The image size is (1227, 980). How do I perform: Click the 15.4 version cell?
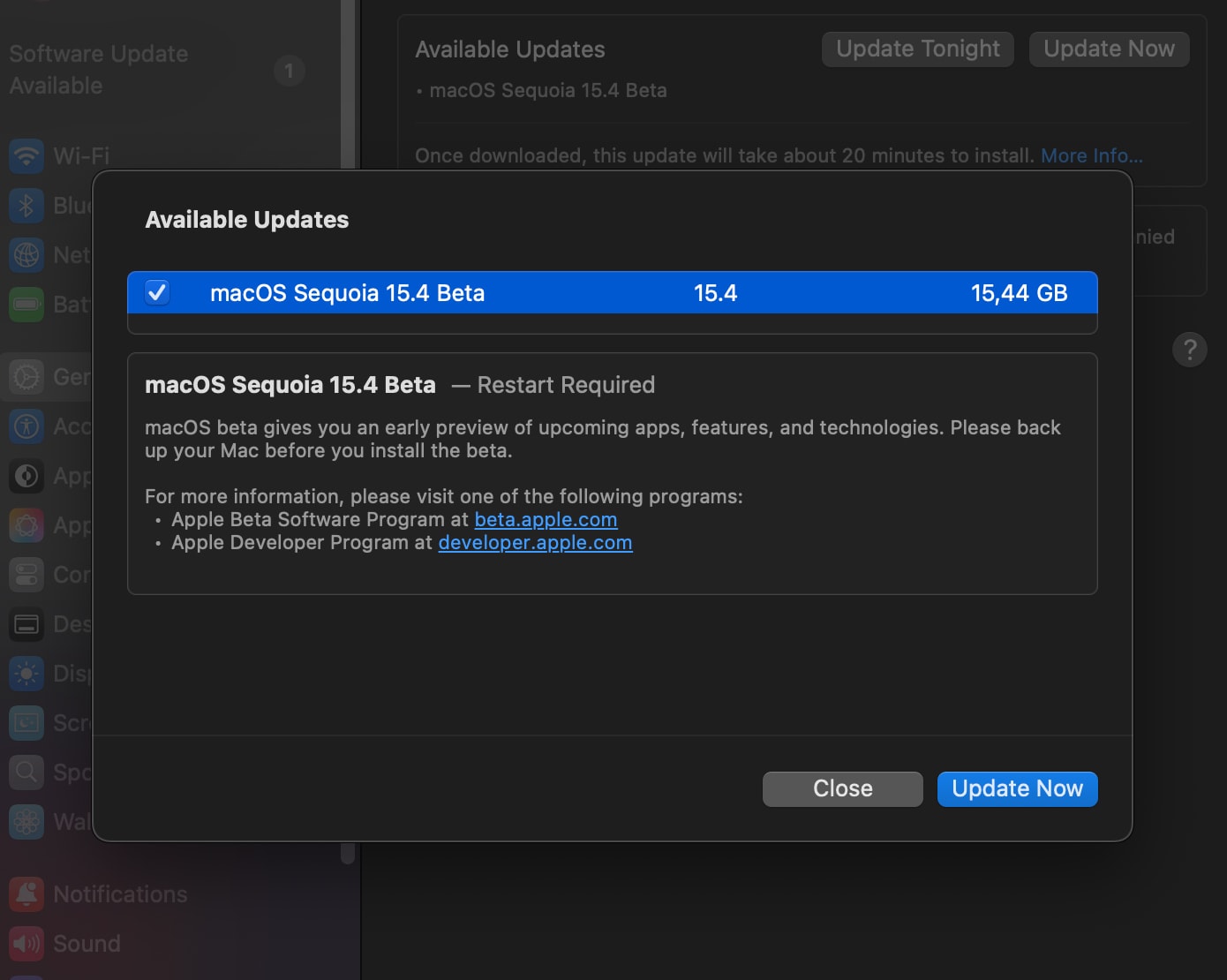point(715,293)
